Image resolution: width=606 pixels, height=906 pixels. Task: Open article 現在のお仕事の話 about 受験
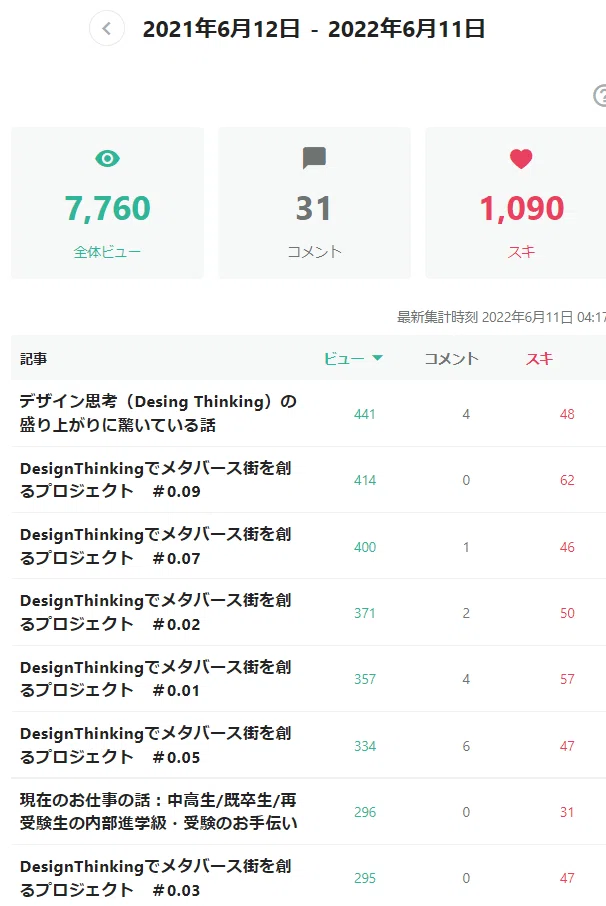(159, 811)
